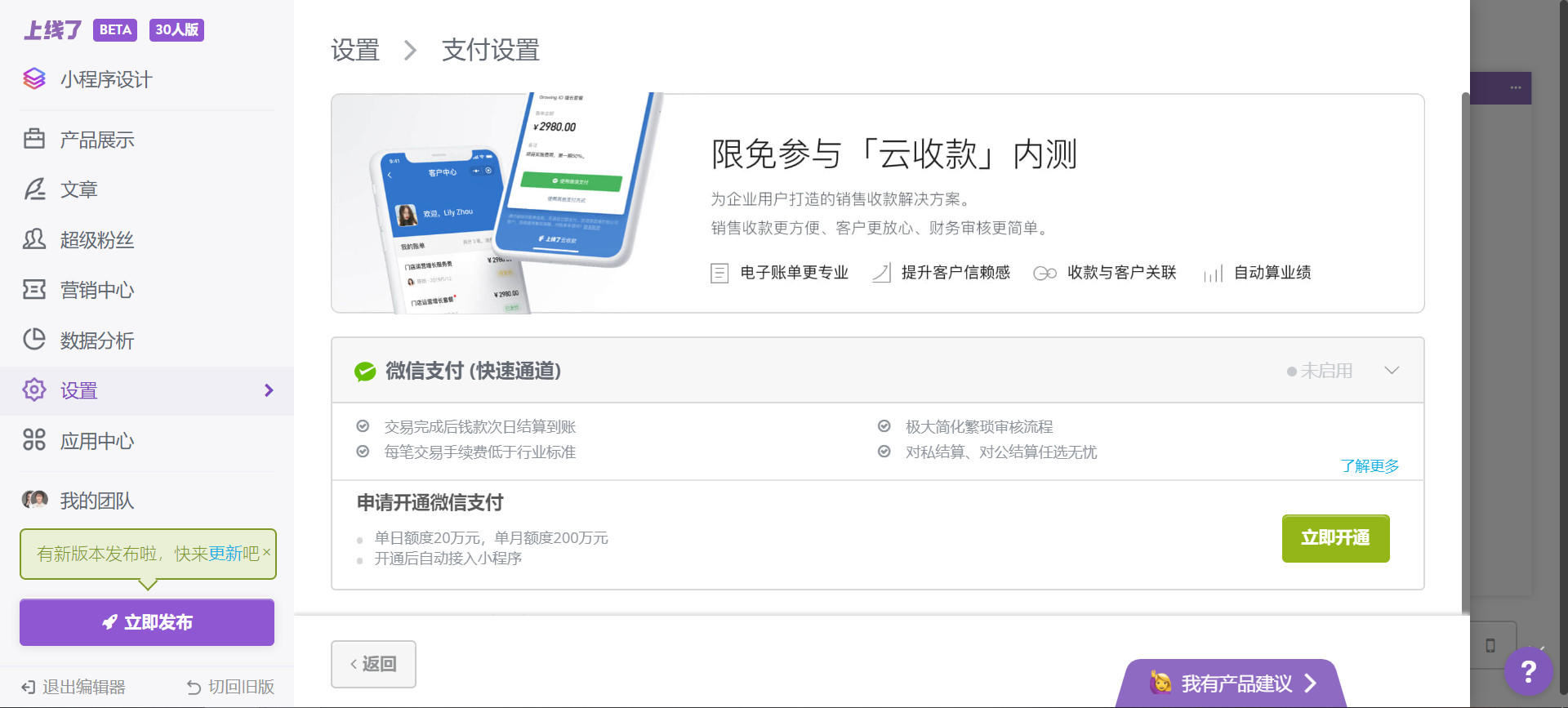The width and height of the screenshot is (1568, 708).
Task: Click text 对私结算、对公结算任选无忧
Action: click(x=1001, y=452)
